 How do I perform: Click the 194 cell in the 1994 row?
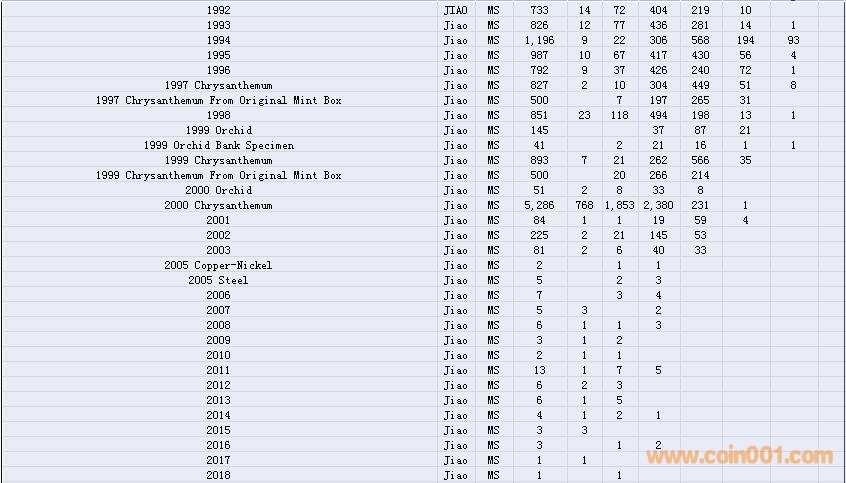click(745, 40)
